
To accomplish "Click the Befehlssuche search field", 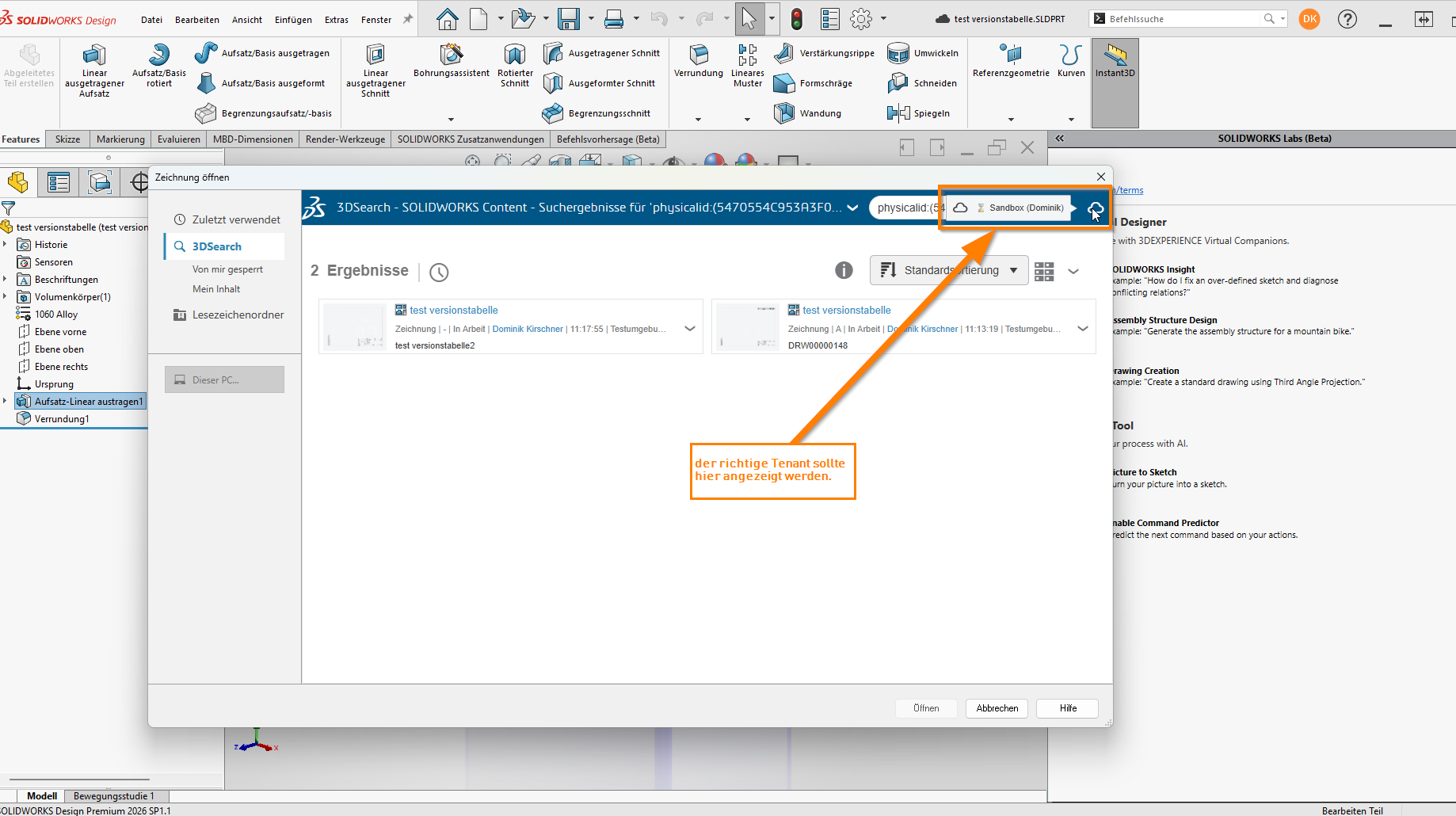I will point(1184,19).
